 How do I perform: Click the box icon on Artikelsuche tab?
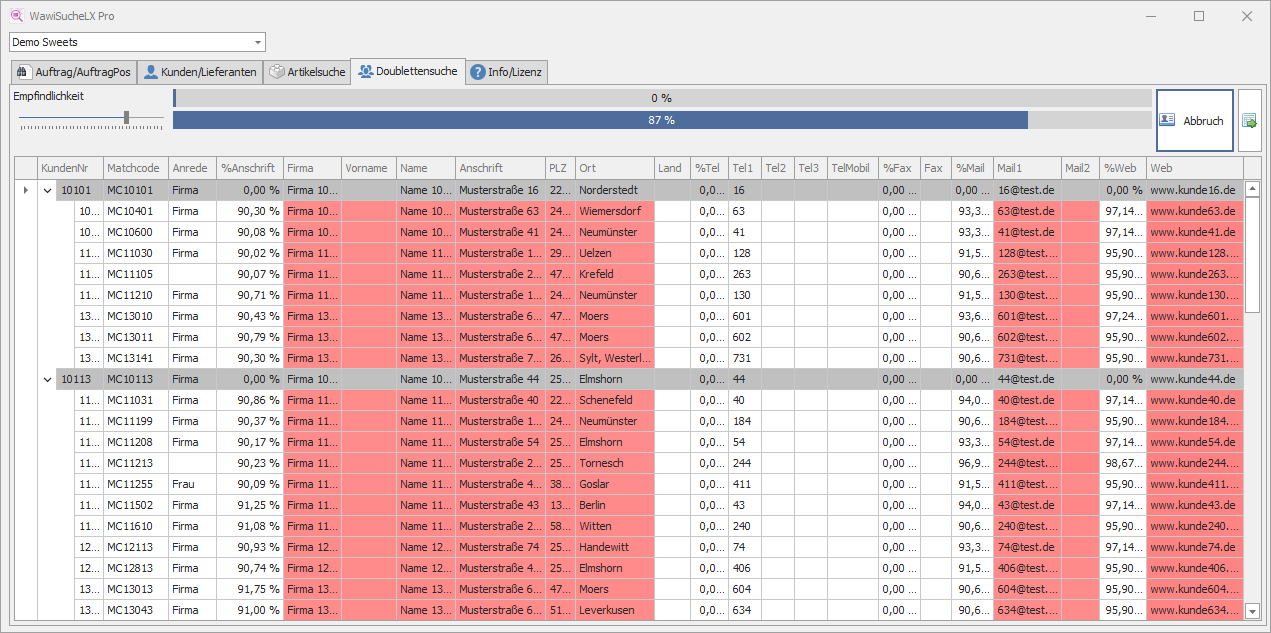tap(276, 72)
